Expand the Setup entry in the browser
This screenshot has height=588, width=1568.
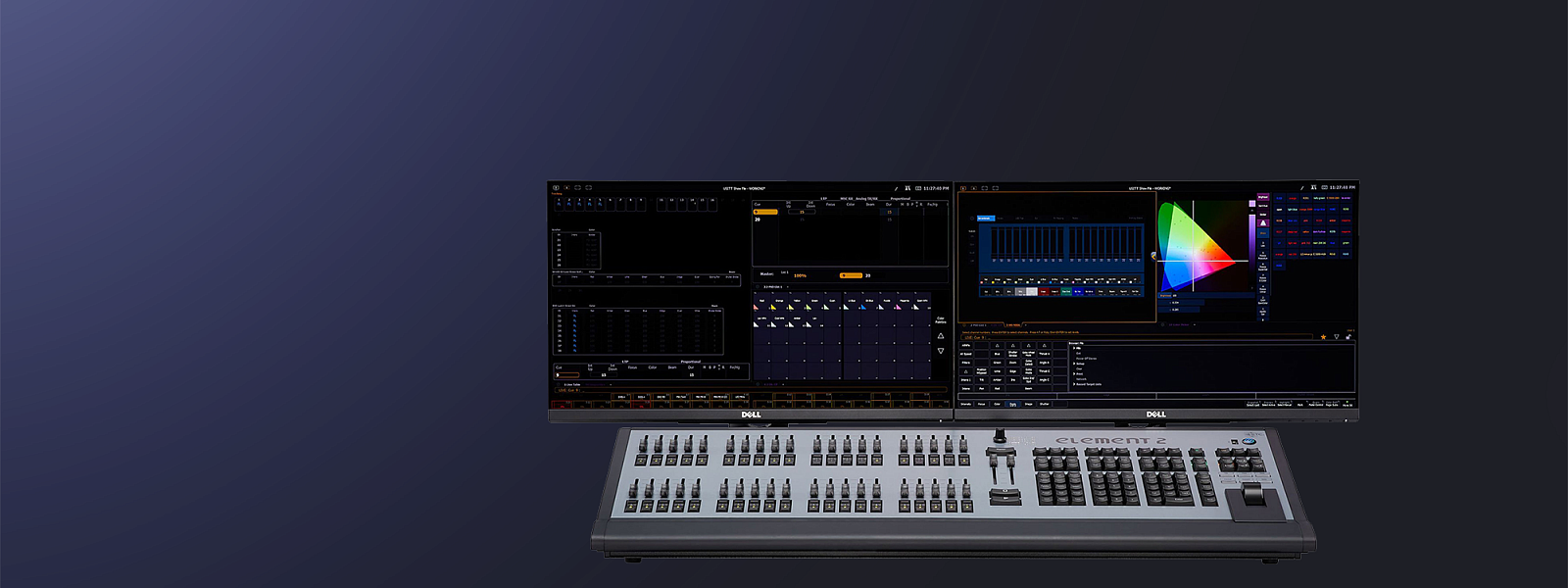1079,364
